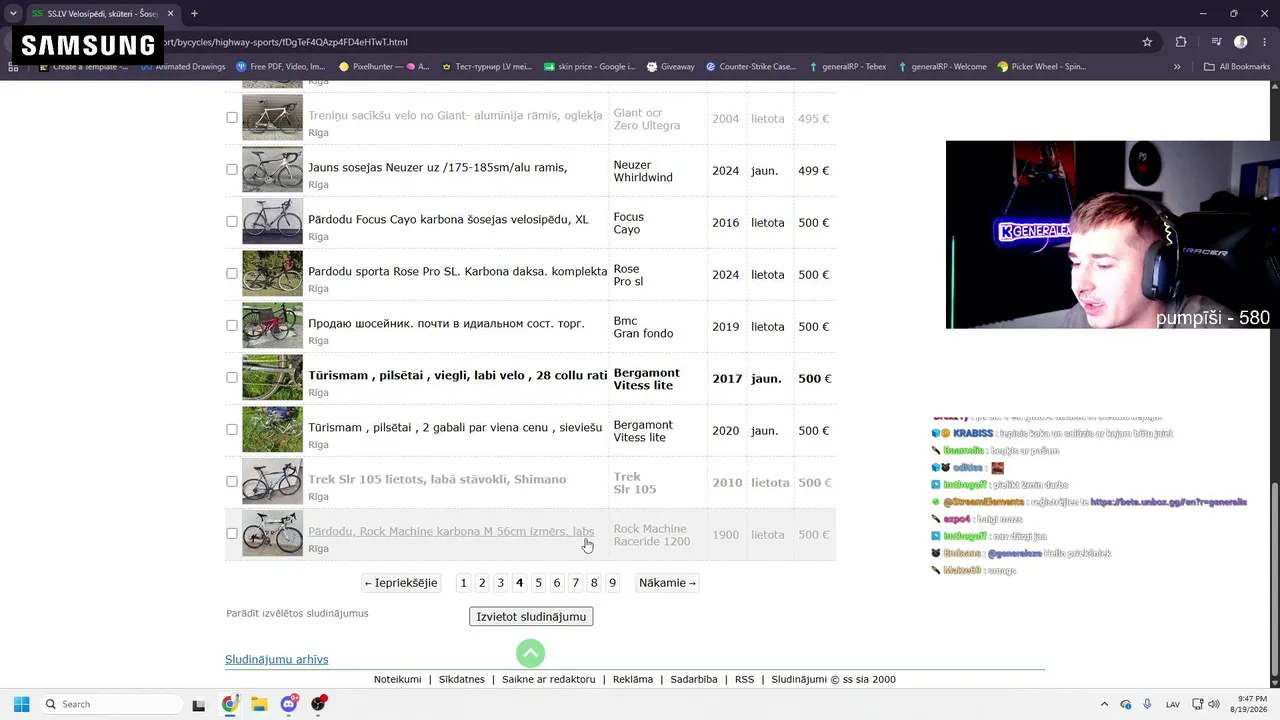Expand the Chrome tab search dropdown
Viewport: 1280px width, 720px height.
13,14
